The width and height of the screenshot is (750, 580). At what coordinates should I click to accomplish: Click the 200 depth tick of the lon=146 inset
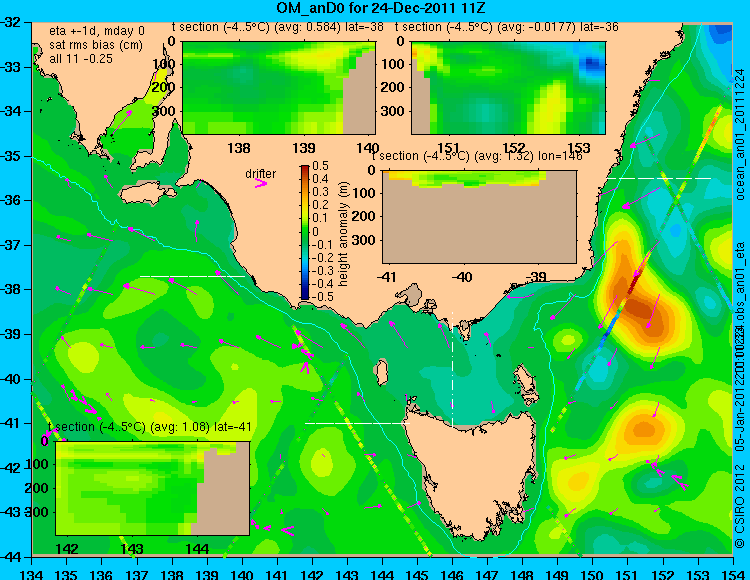(x=364, y=217)
